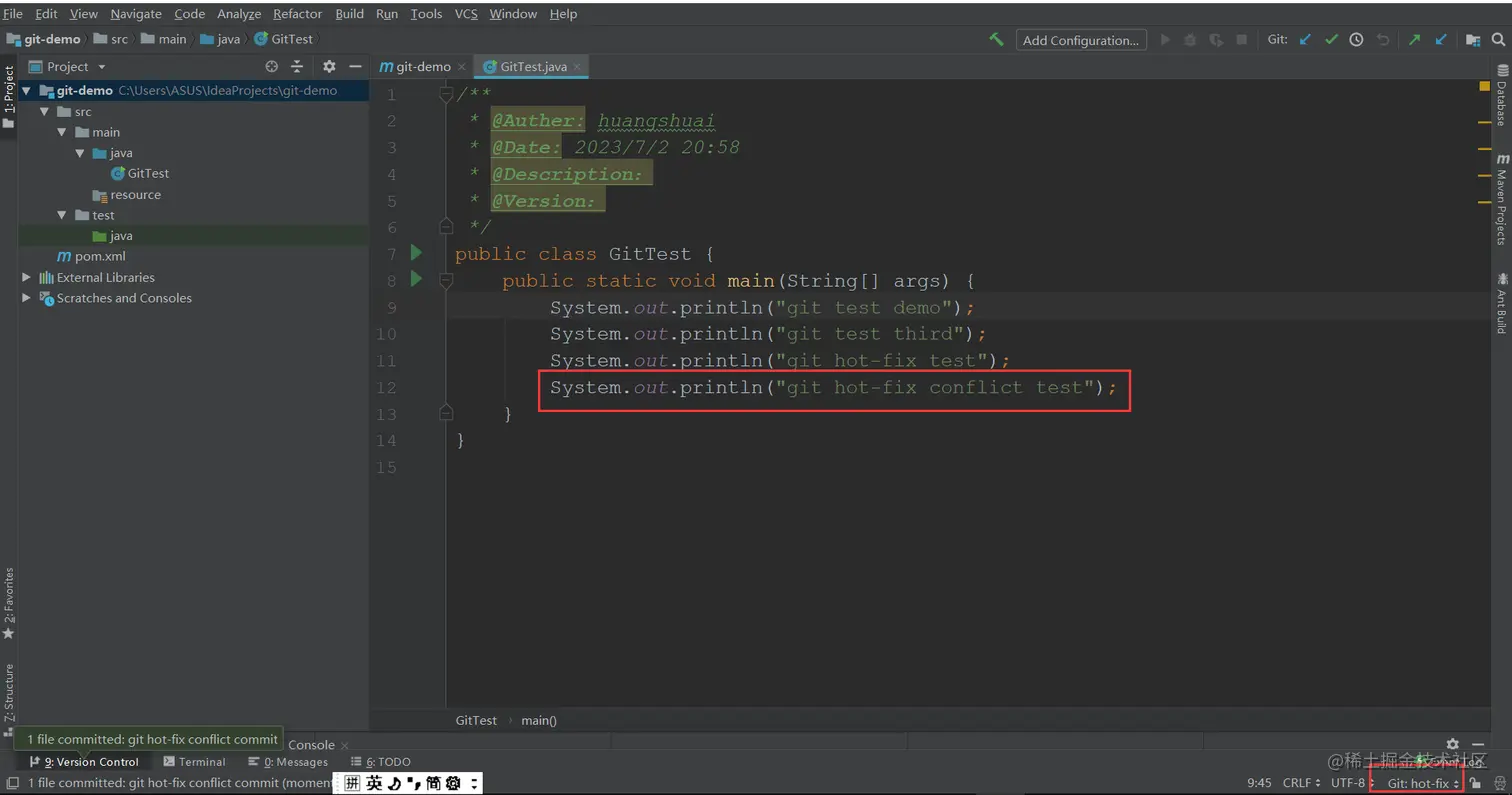Select the resource folder in tree

(126, 194)
